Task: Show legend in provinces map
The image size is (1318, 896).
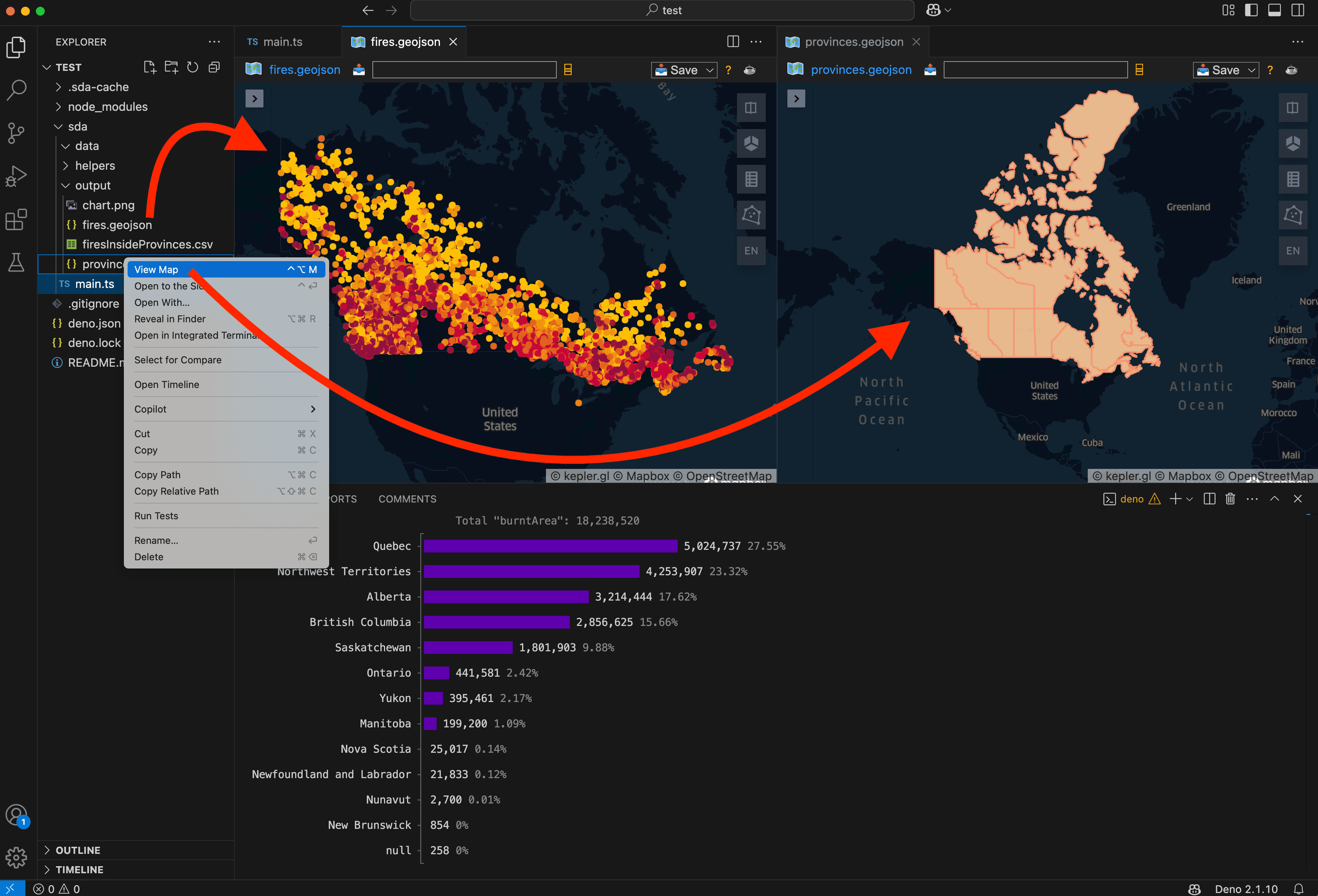Action: click(1293, 179)
